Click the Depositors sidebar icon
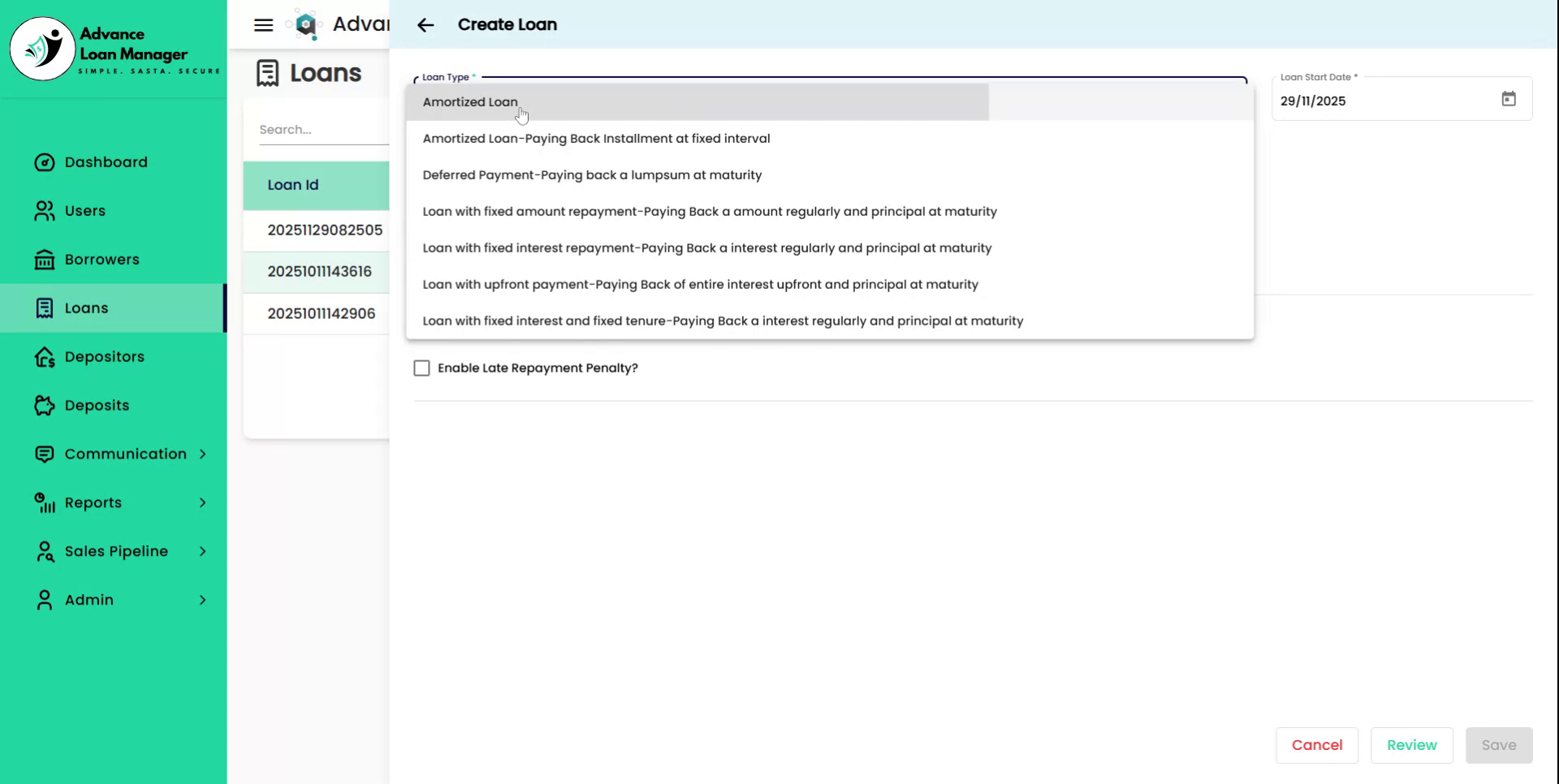This screenshot has width=1559, height=784. (x=44, y=356)
